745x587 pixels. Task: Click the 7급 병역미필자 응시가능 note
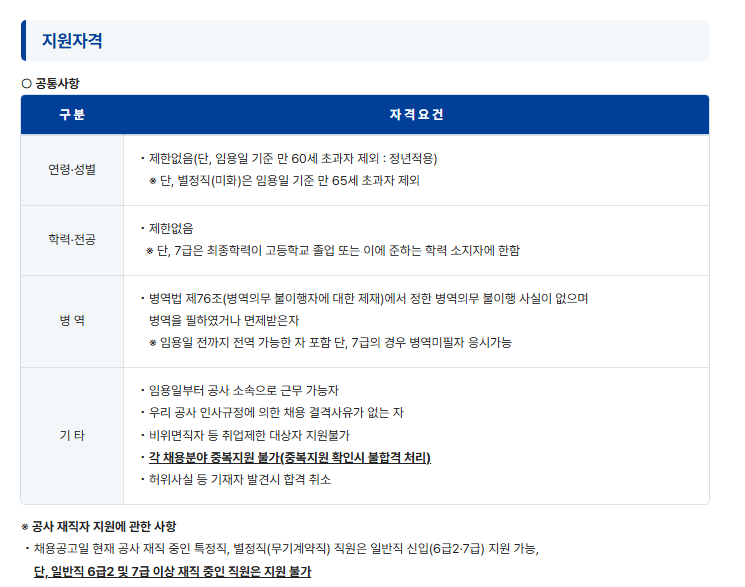[x=330, y=343]
